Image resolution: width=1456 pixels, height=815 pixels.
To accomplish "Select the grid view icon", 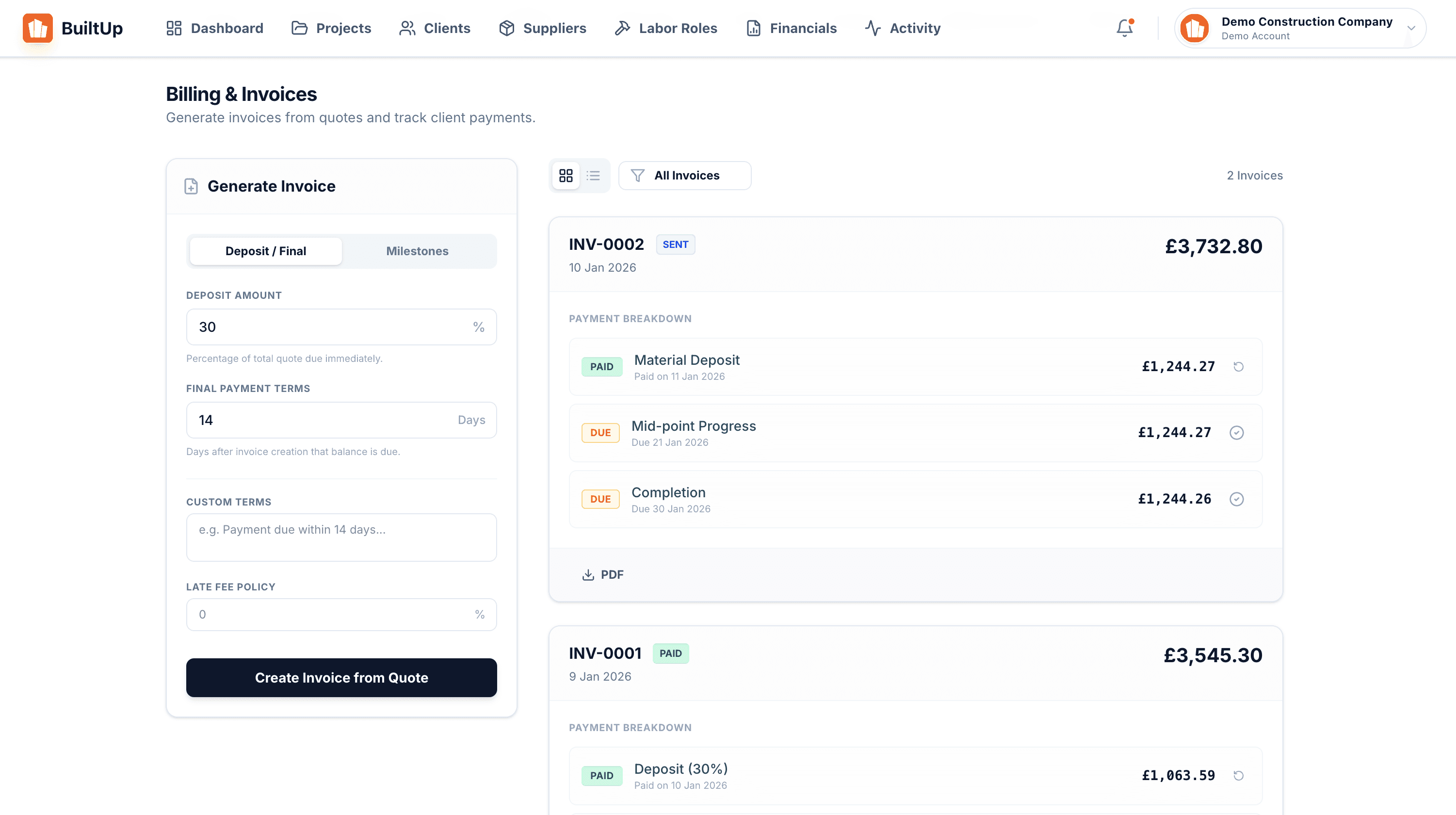I will (566, 175).
